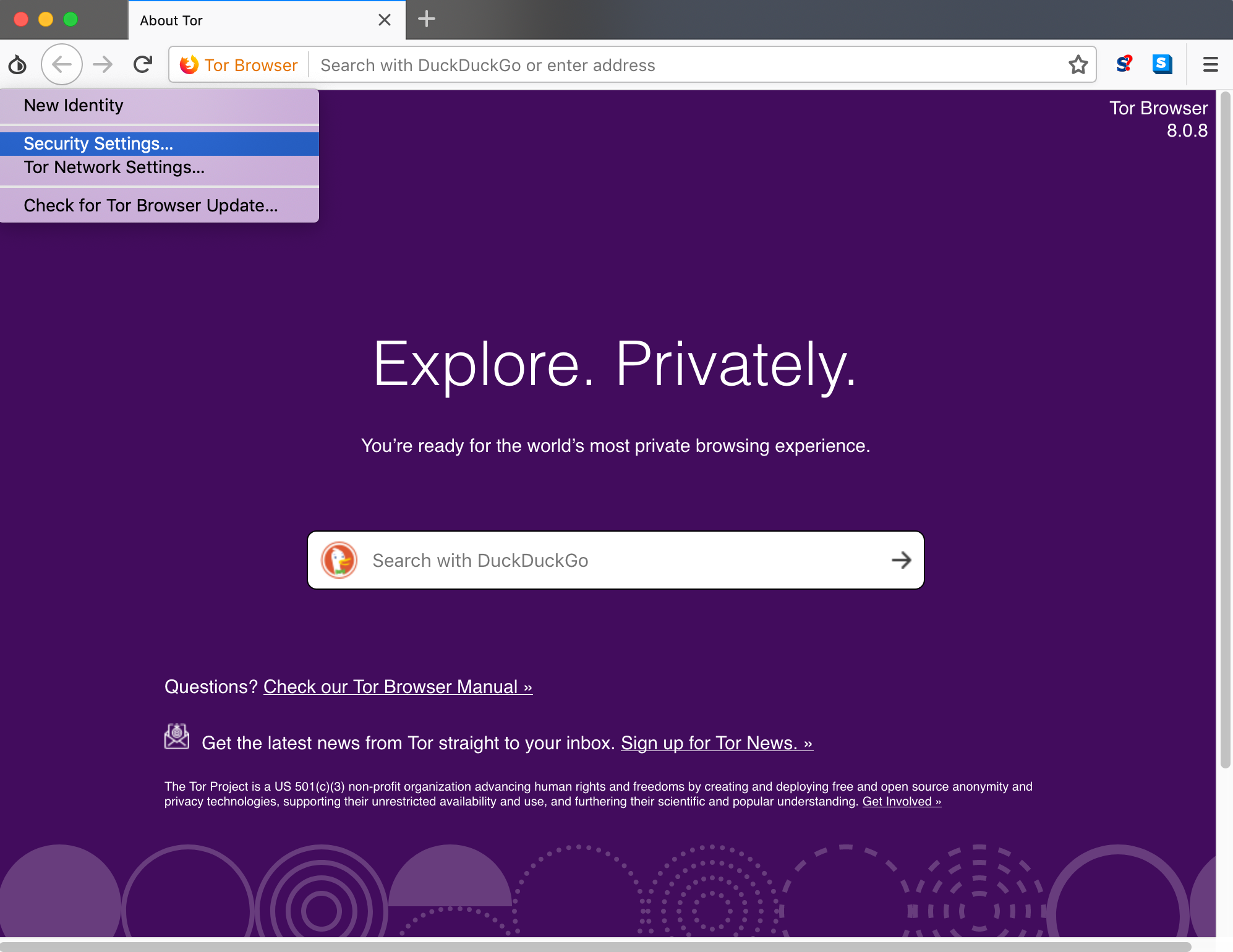
Task: Click the green macOS zoom window button
Action: [x=70, y=20]
